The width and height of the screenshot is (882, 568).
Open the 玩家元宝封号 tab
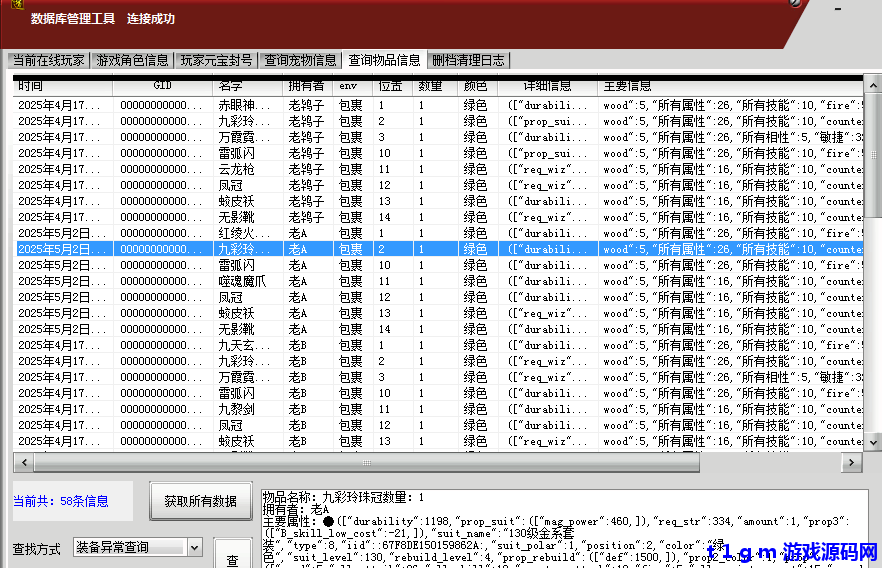216,60
